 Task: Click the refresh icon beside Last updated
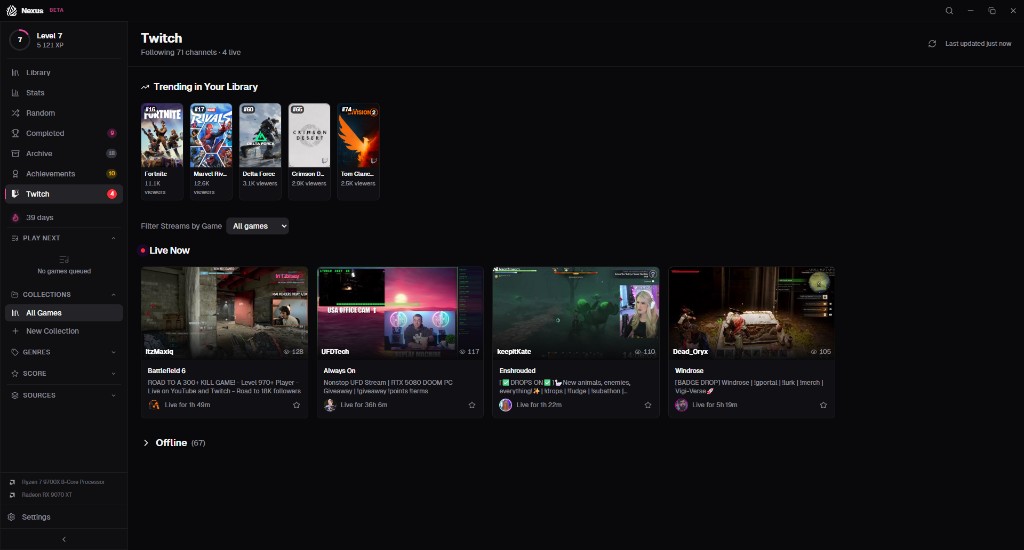pyautogui.click(x=932, y=44)
